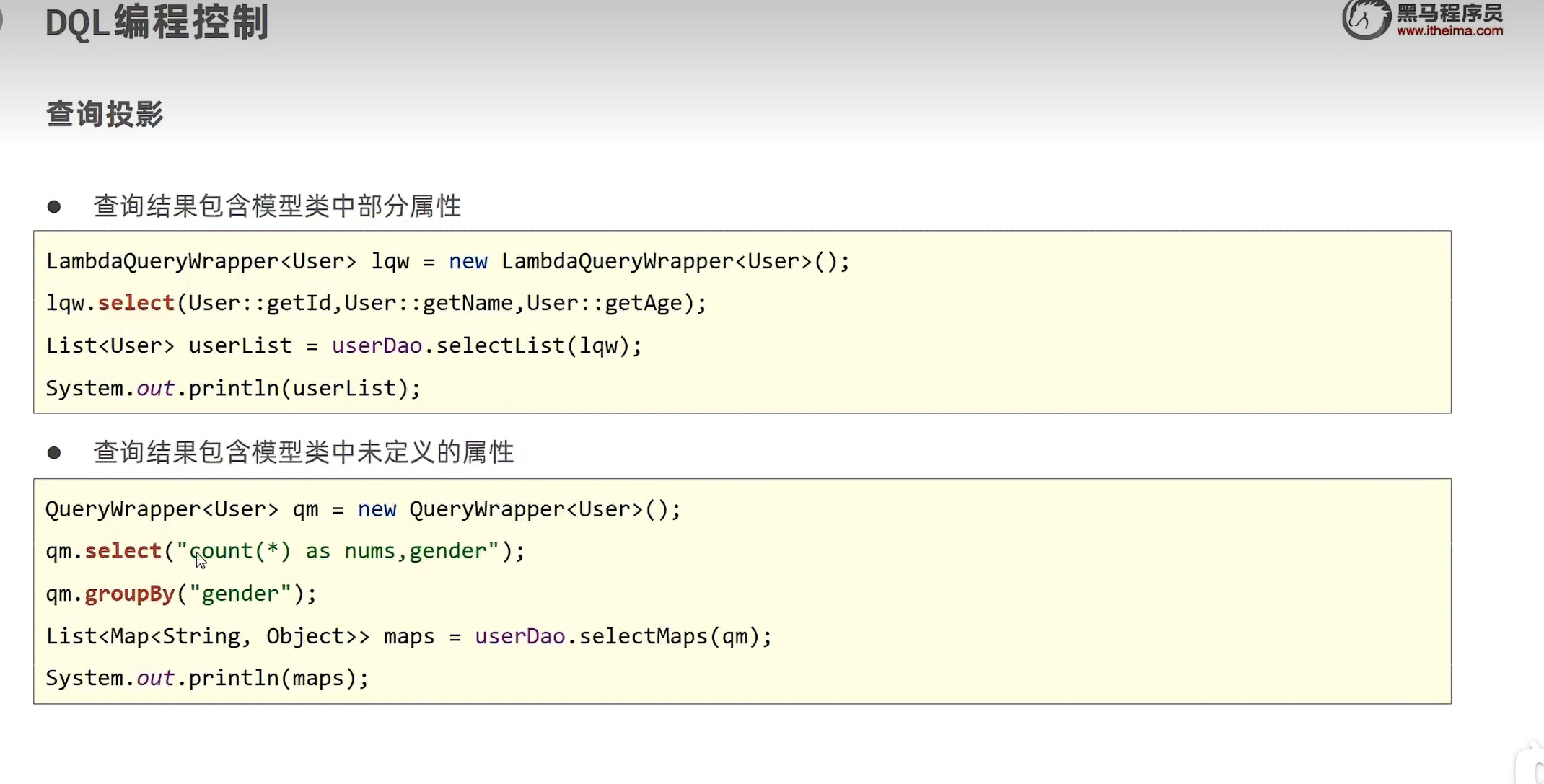
Task: Click the 查询投影 subtitle heading
Action: click(x=105, y=114)
